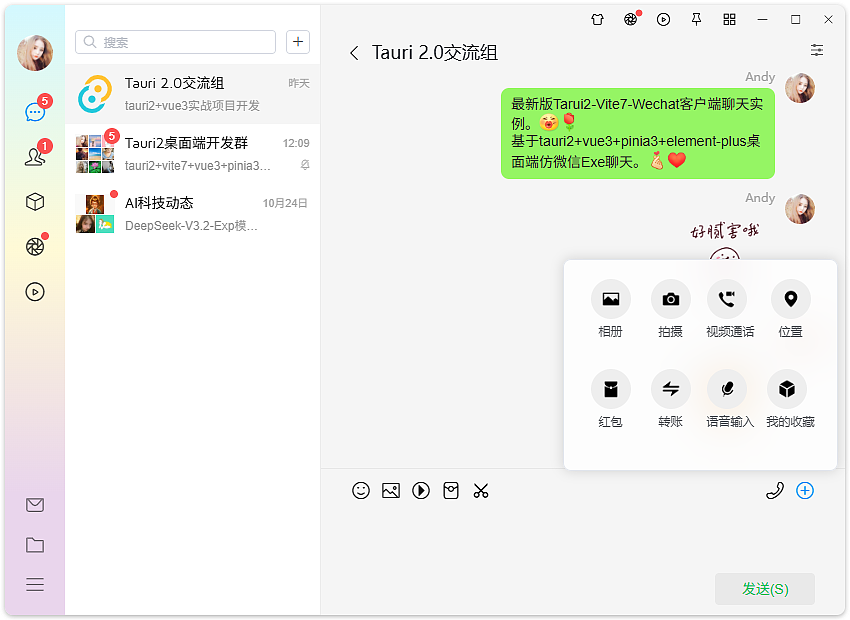The image size is (850, 620).
Task: Start a new chat with the plus button
Action: 297,42
